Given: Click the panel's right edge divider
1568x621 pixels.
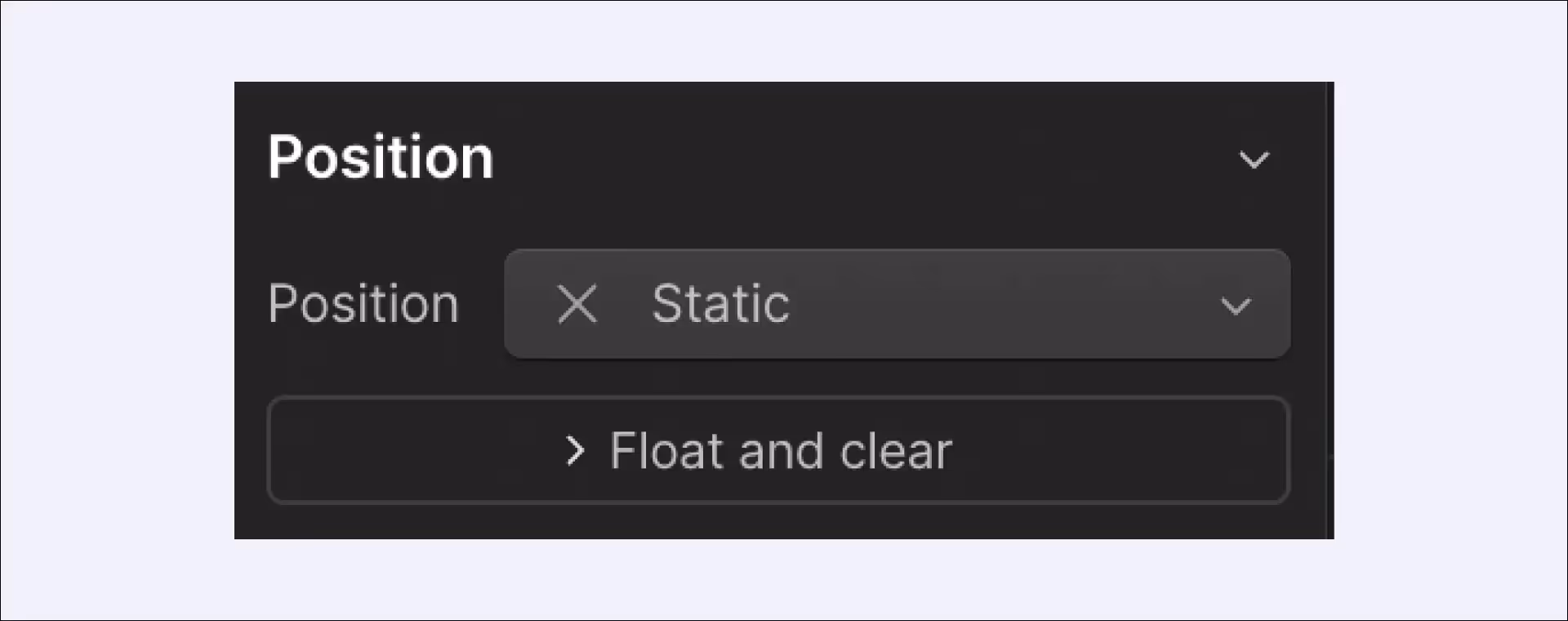Looking at the screenshot, I should coord(1330,310).
